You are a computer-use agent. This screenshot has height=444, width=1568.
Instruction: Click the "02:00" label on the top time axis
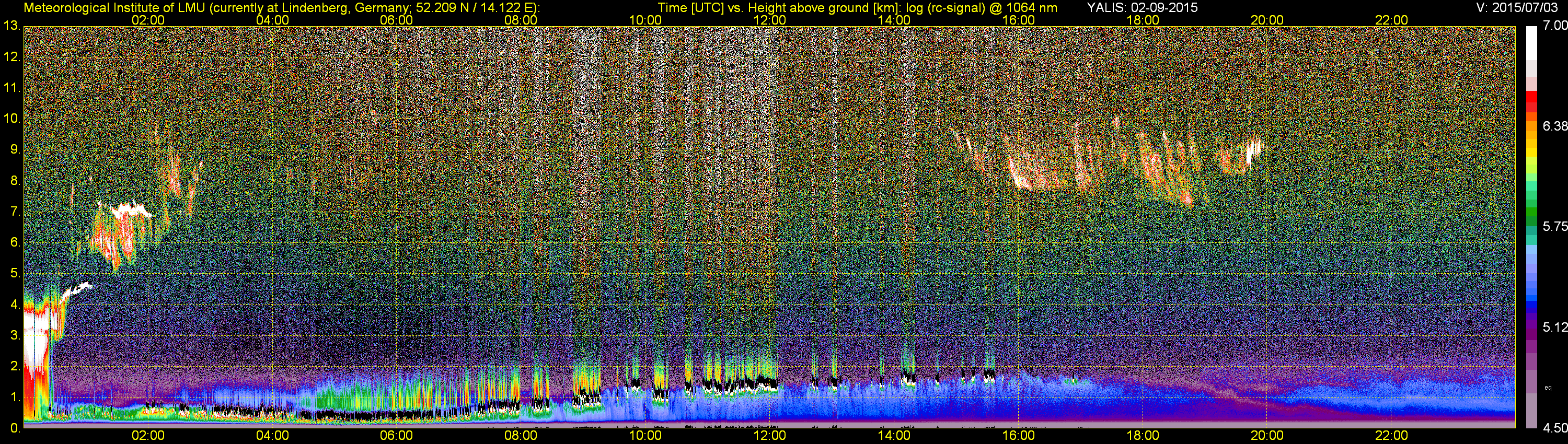point(148,20)
